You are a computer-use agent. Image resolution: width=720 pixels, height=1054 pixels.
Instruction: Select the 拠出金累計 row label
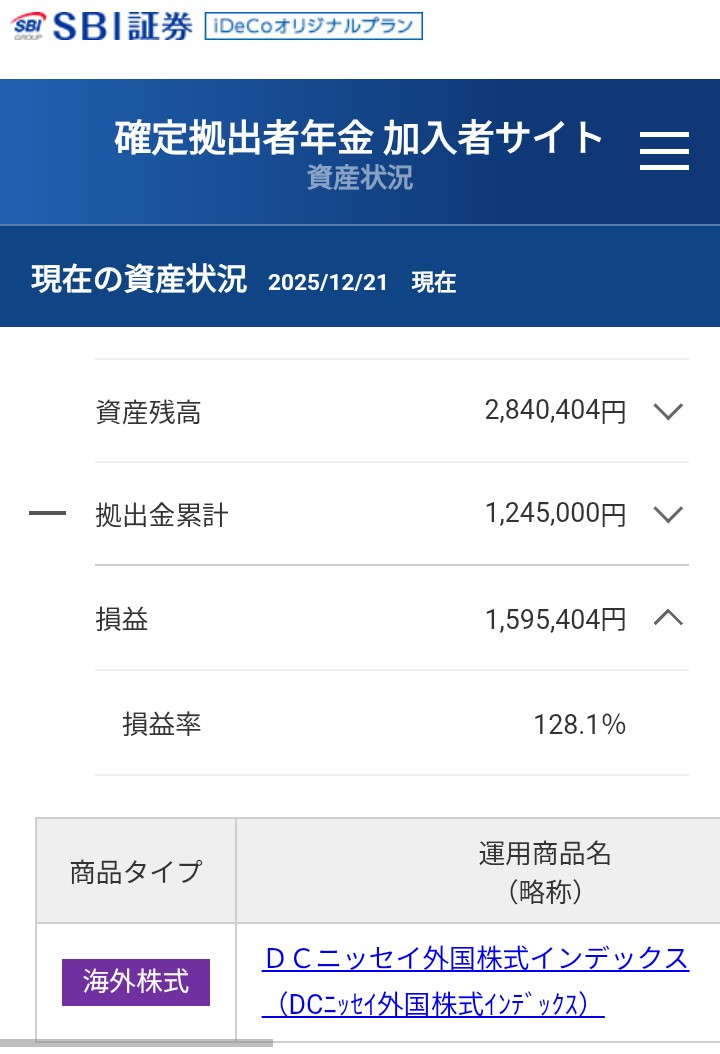point(162,516)
